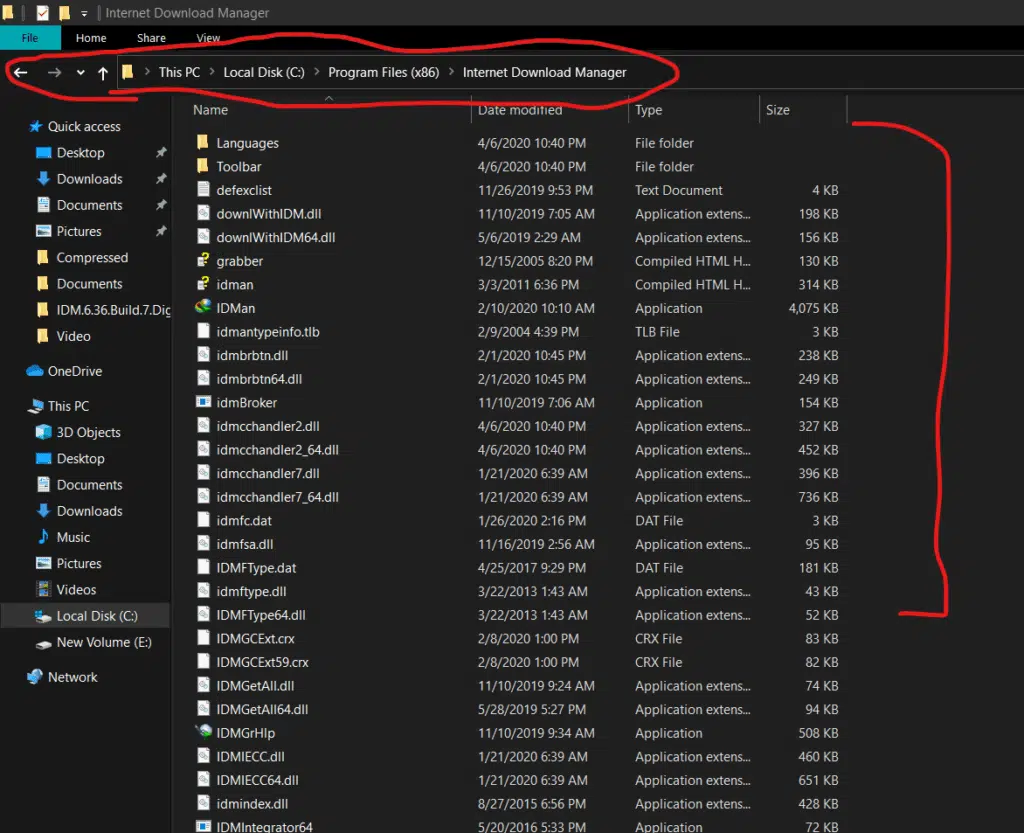The height and width of the screenshot is (833, 1024).
Task: Open the 3D Objects icon
Action: pyautogui.click(x=43, y=432)
